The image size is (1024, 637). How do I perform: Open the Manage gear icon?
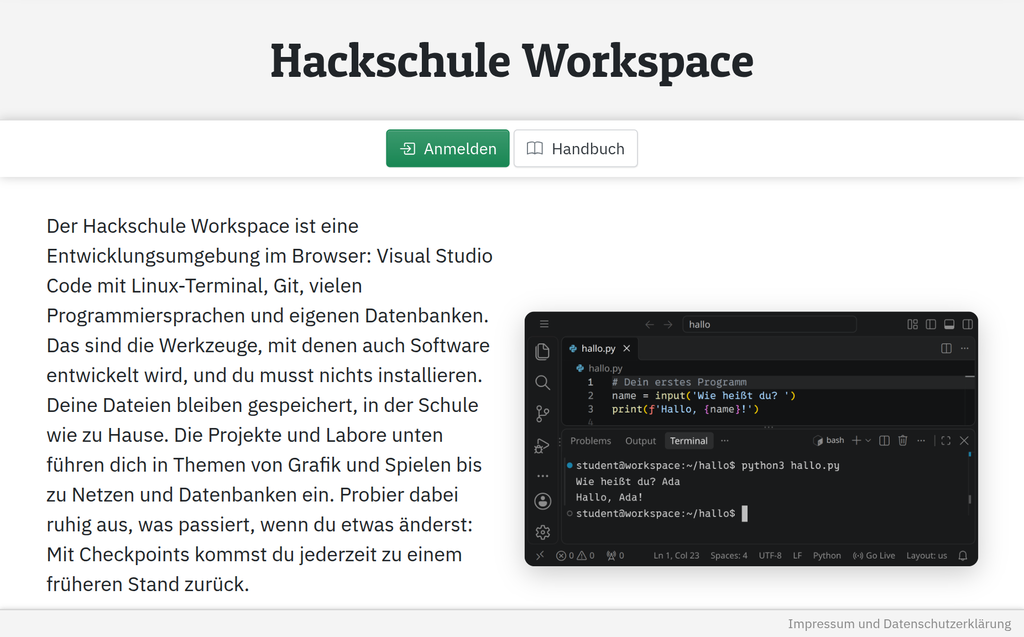click(543, 532)
